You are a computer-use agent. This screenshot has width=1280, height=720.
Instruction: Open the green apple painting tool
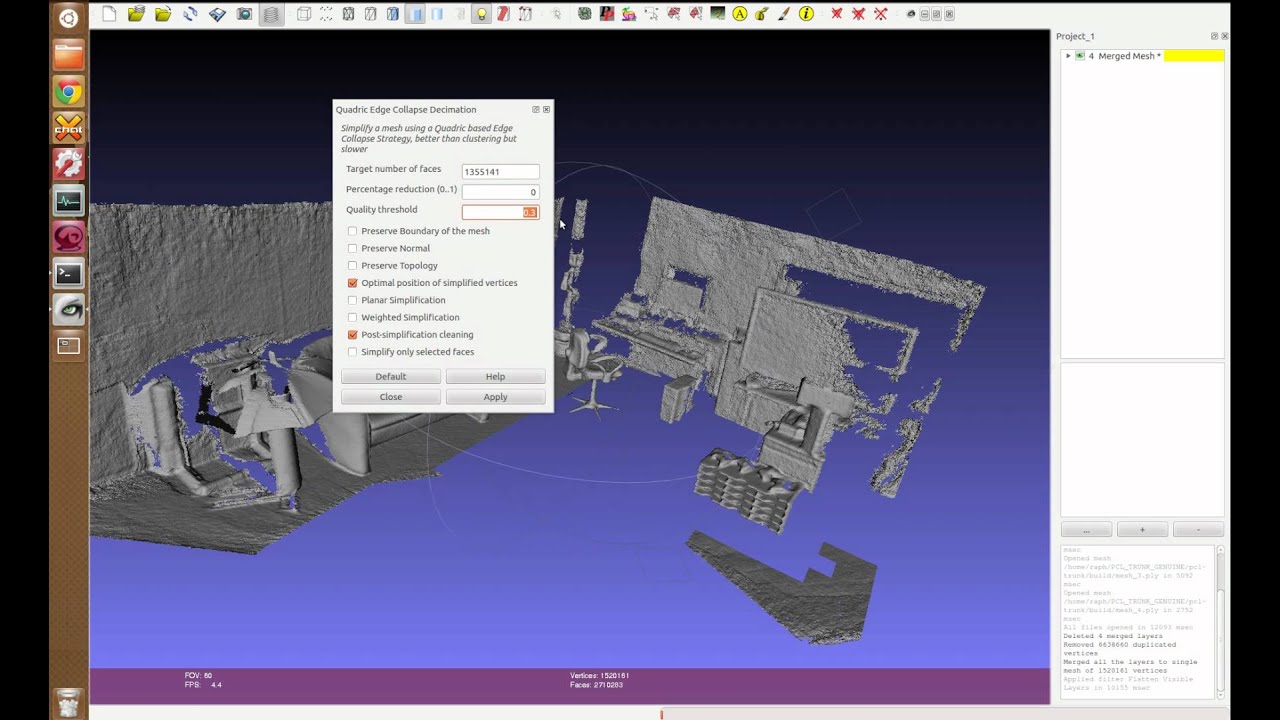pos(762,14)
